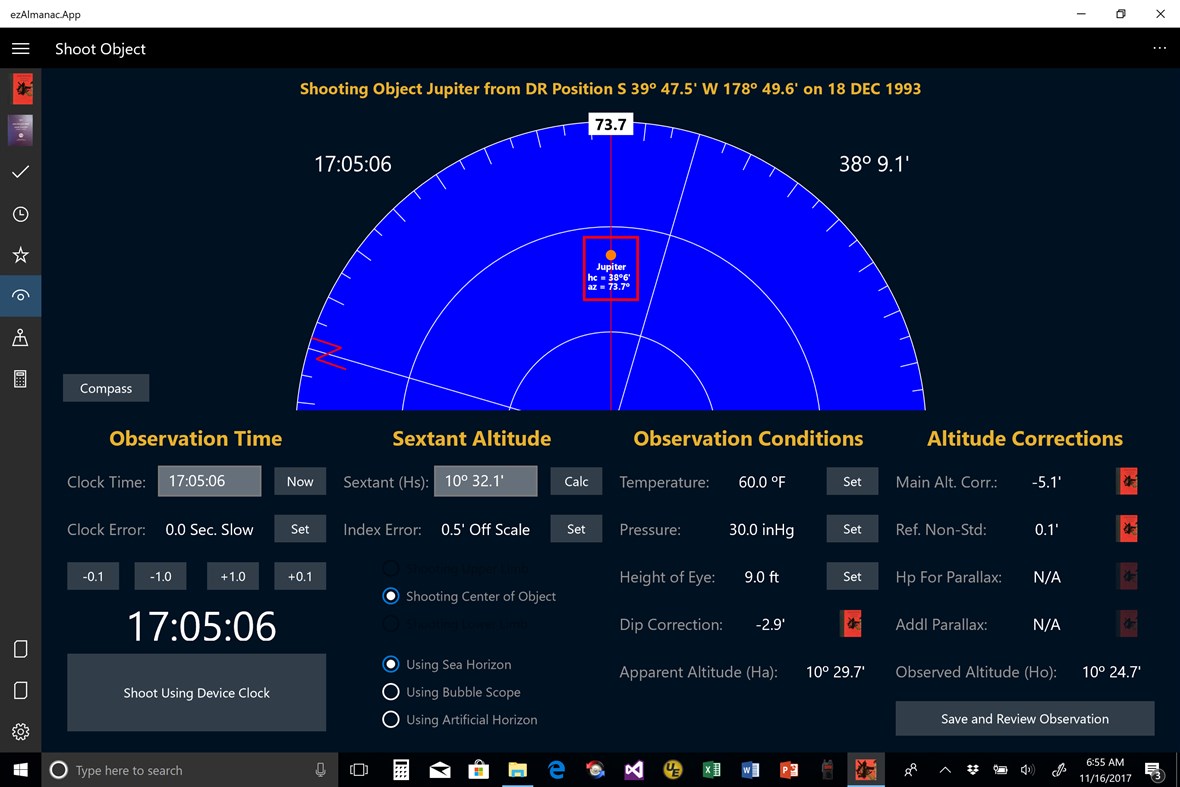Select the star icon in the left sidebar
This screenshot has width=1180, height=787.
pos(20,255)
